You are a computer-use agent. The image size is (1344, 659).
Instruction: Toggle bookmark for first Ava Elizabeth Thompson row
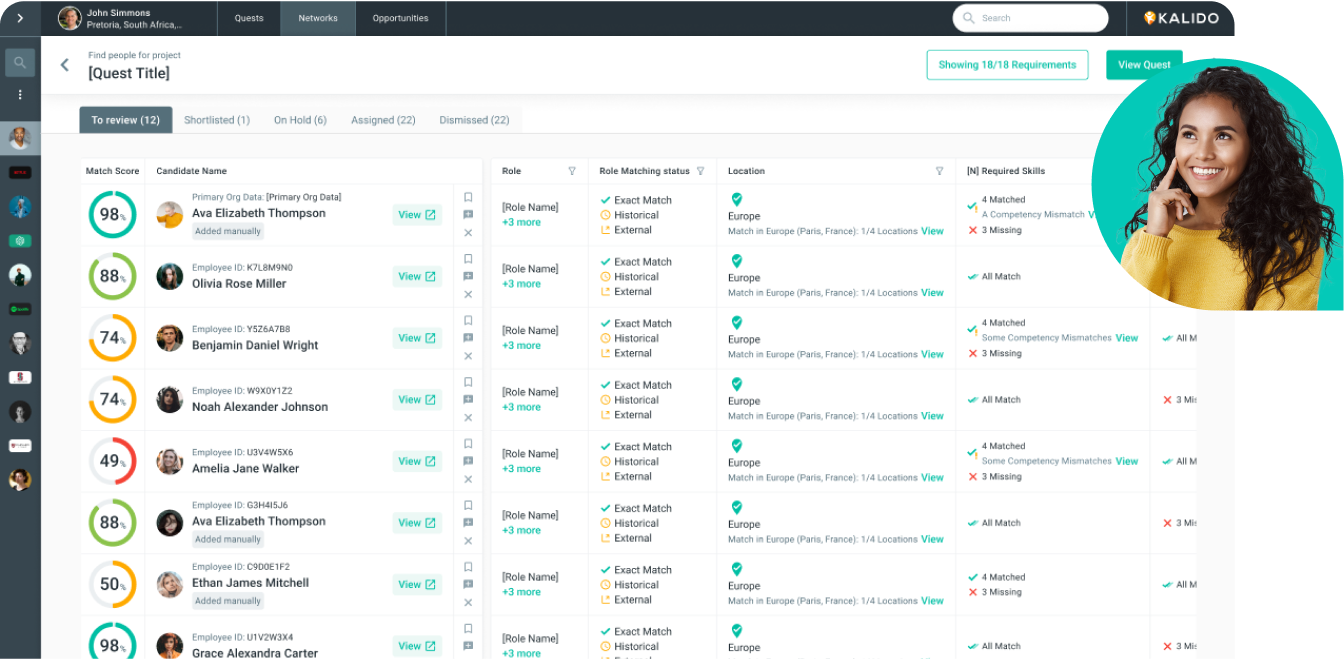coord(468,197)
